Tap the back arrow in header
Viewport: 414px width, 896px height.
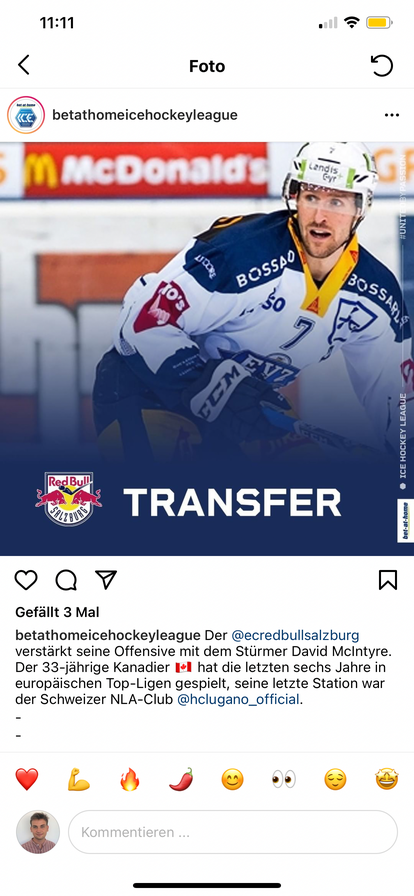tap(23, 66)
